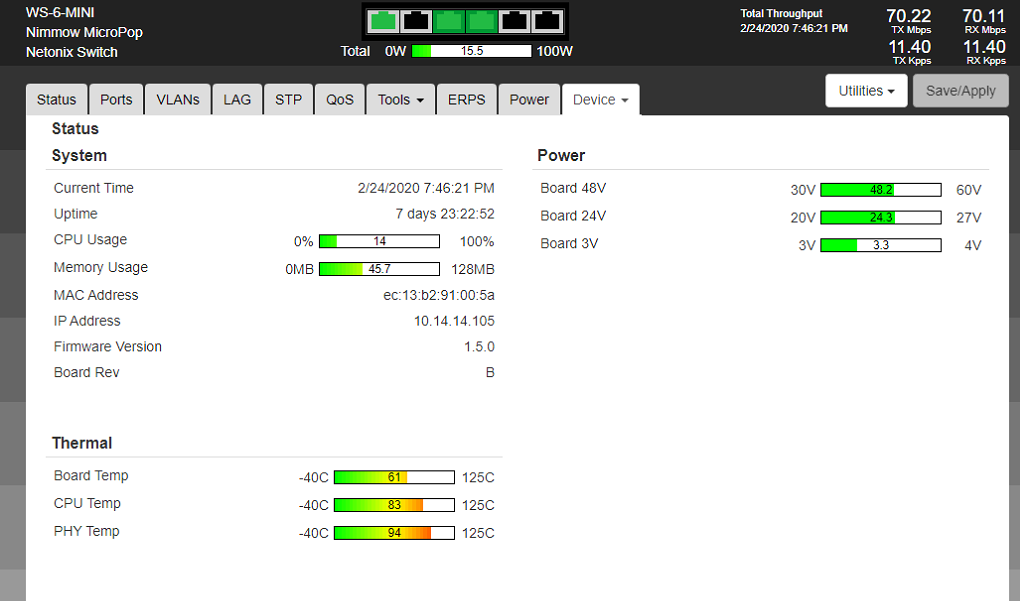Click the third port icon in the header
Image resolution: width=1020 pixels, height=601 pixels.
click(x=449, y=21)
